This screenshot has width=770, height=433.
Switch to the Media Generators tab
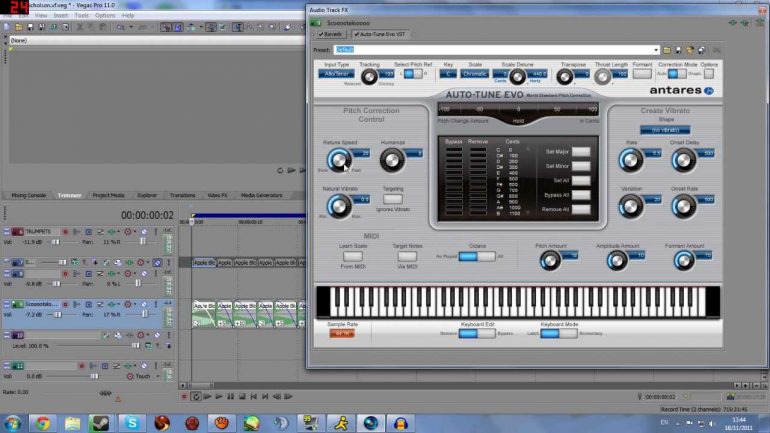(x=261, y=195)
